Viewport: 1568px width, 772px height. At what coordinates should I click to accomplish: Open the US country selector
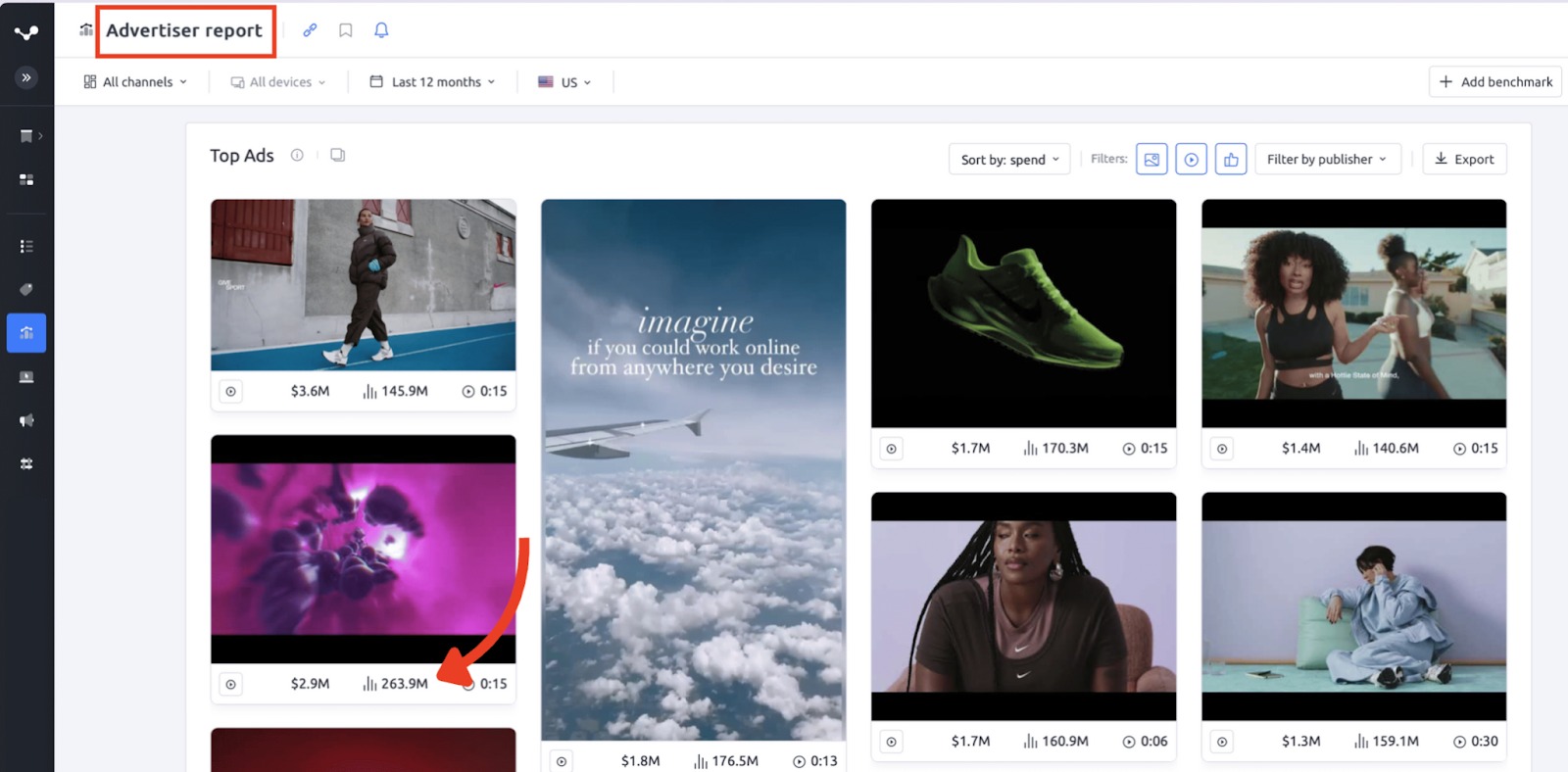click(565, 82)
